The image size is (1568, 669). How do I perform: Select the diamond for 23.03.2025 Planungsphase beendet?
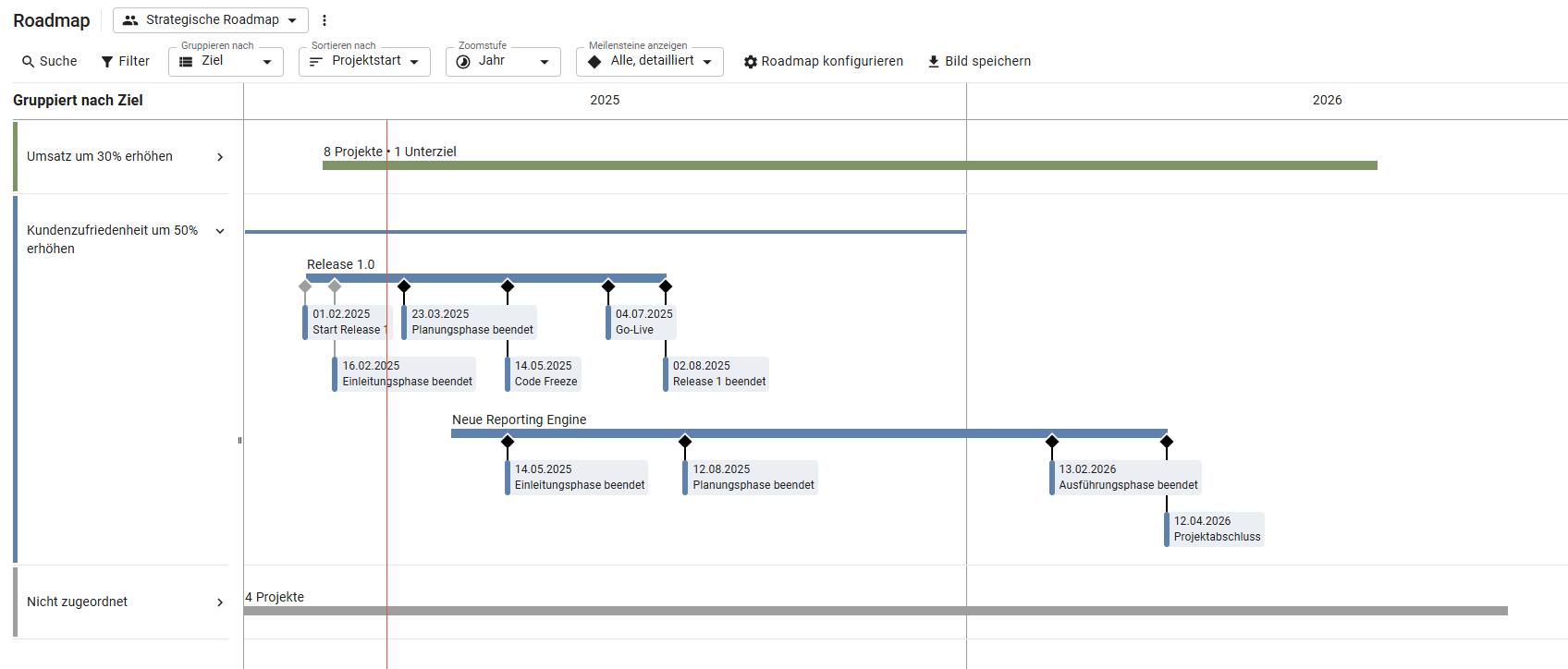tap(404, 286)
